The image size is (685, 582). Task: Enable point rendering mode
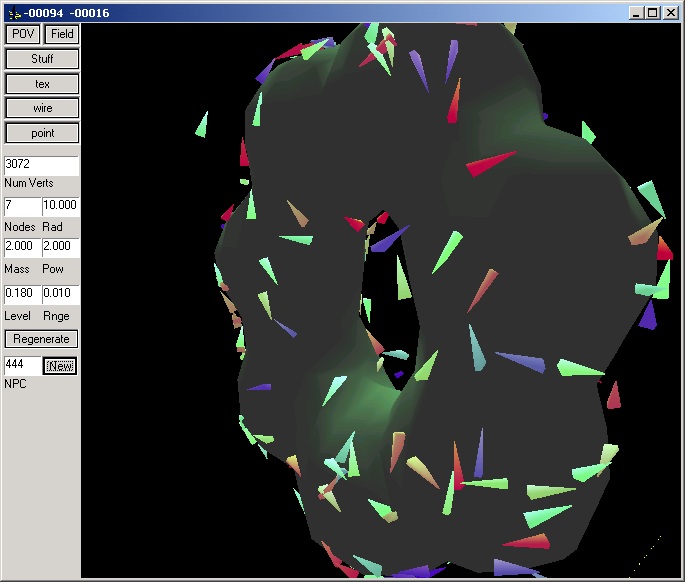point(42,133)
